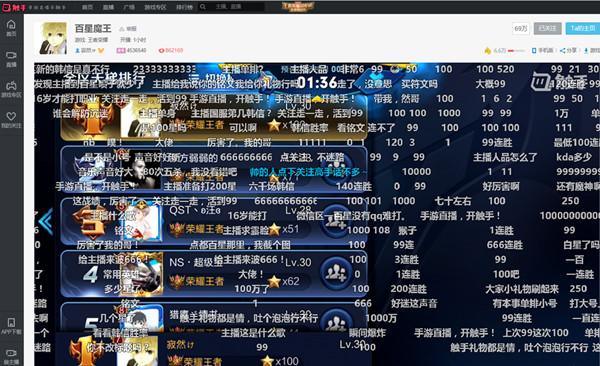The width and height of the screenshot is (600, 366).
Task: Click the share icon under follow button
Action: click(563, 51)
